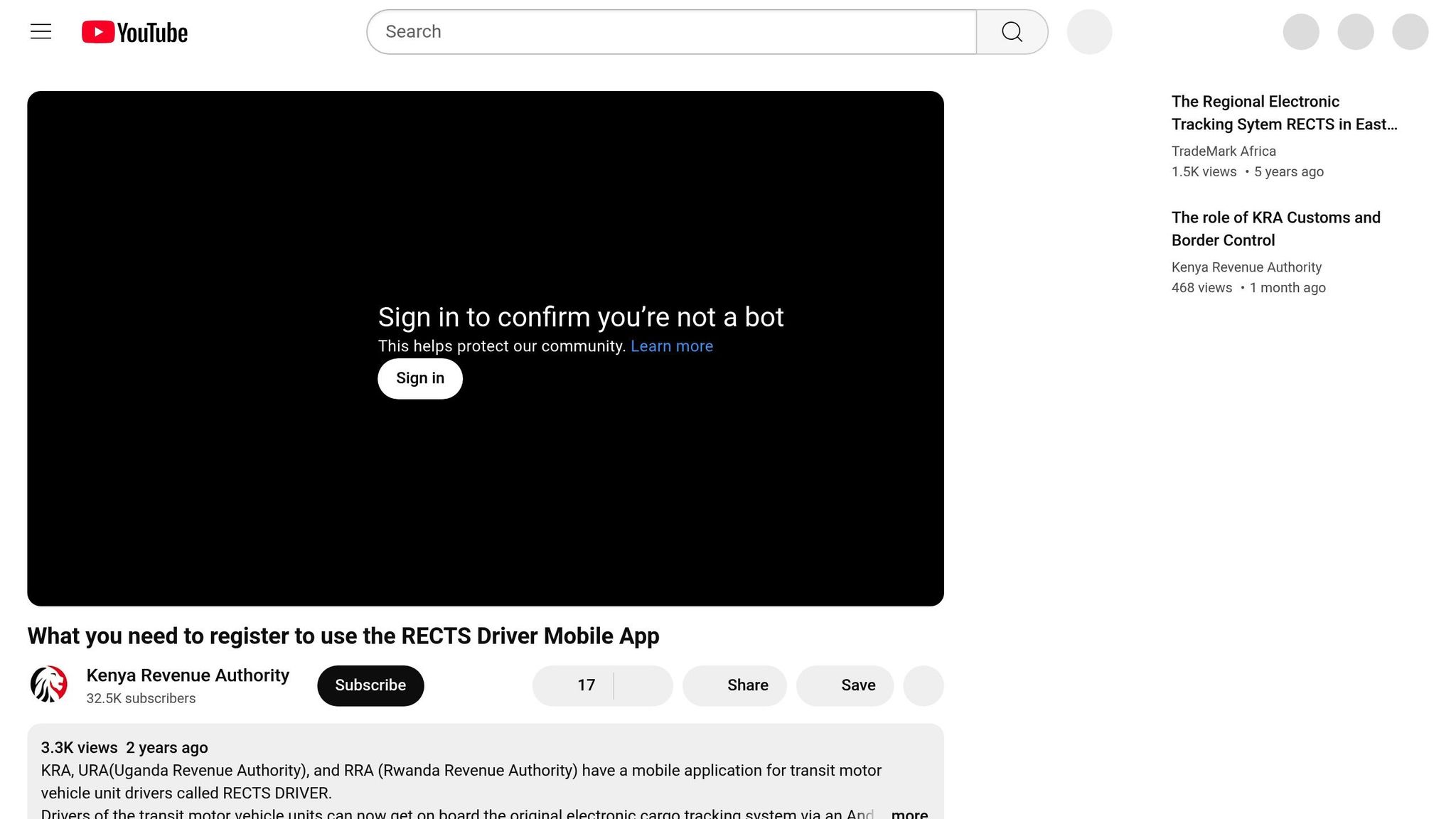Click the search magnifier icon
The height and width of the screenshot is (819, 1456).
click(x=1012, y=31)
